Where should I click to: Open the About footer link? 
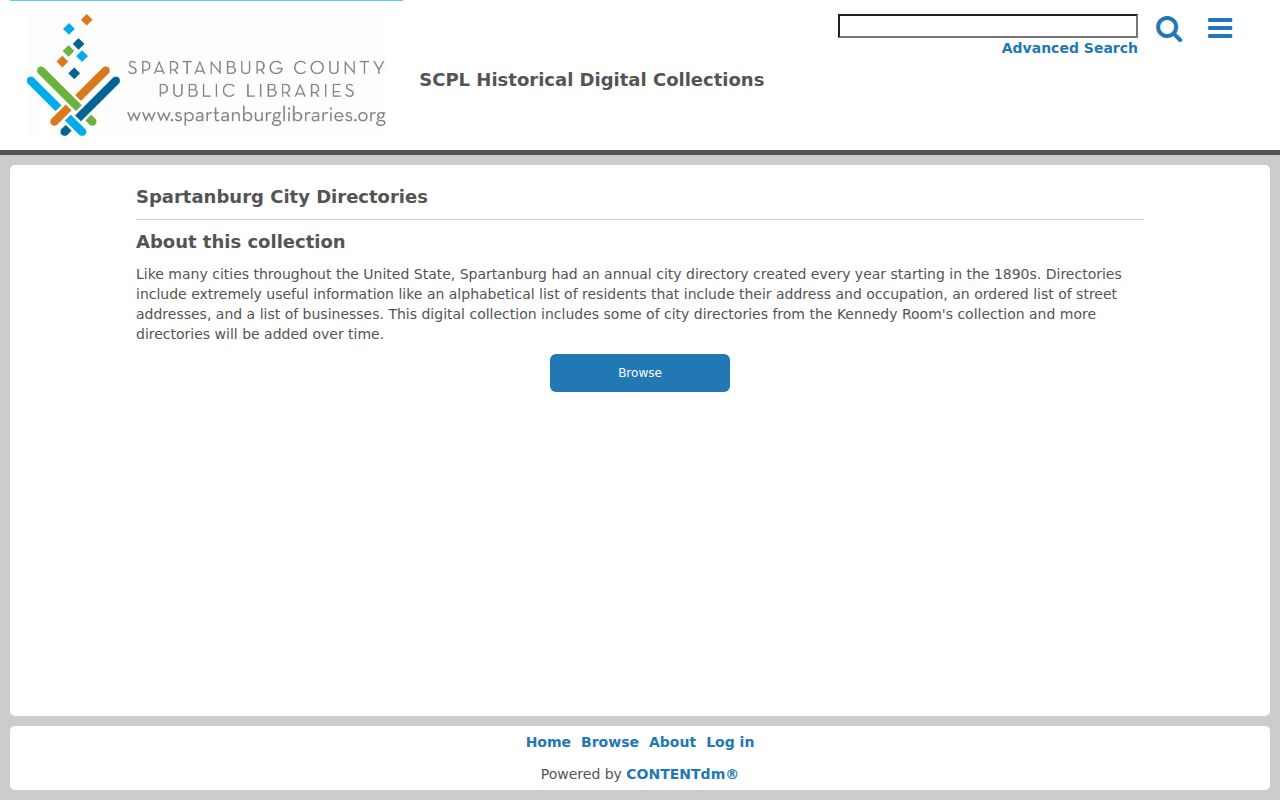click(672, 742)
